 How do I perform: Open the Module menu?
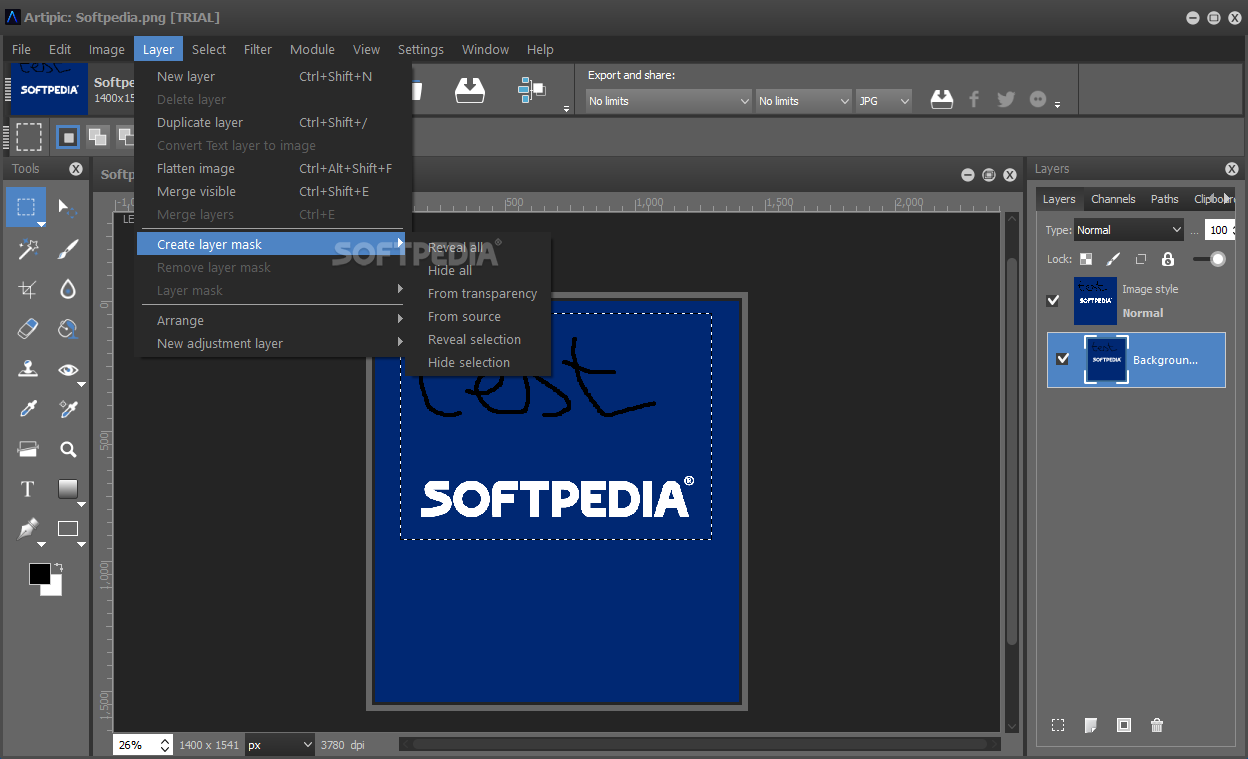[312, 49]
